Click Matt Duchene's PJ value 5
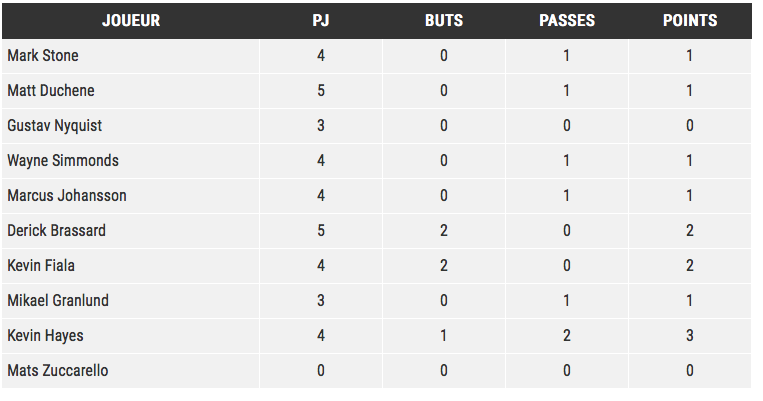The image size is (763, 401). click(x=321, y=91)
